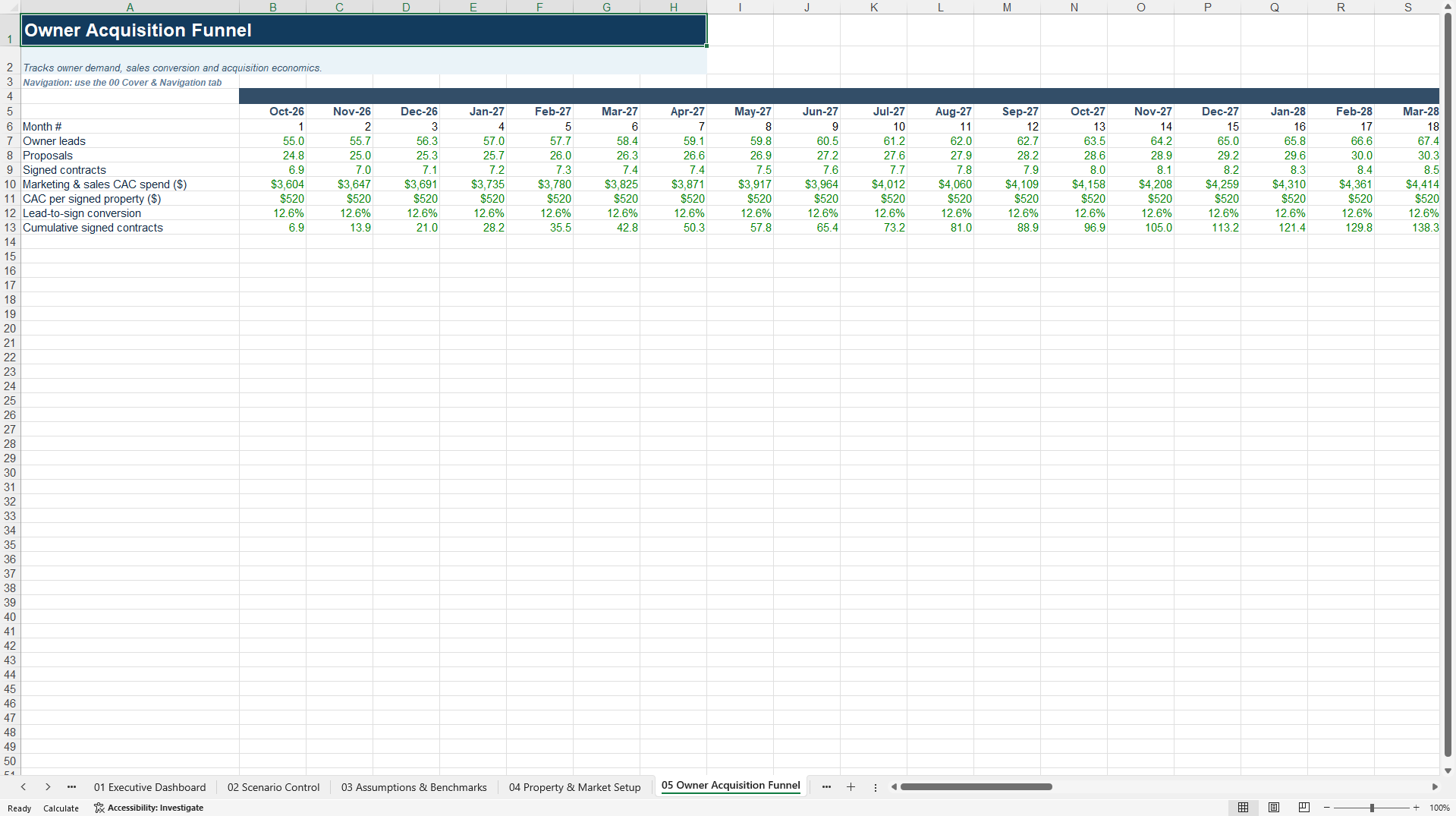Click the 100% zoom level
The height and width of the screenshot is (816, 1456).
click(x=1439, y=808)
